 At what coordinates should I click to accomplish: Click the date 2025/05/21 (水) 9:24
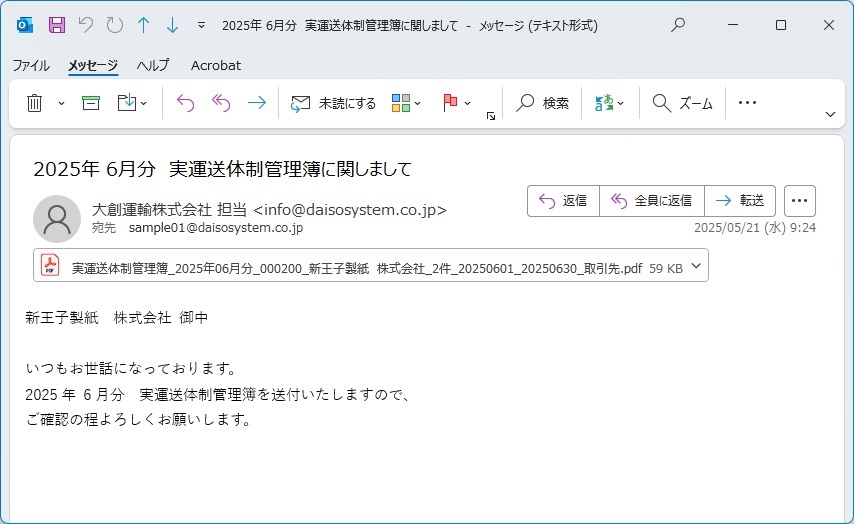point(755,228)
